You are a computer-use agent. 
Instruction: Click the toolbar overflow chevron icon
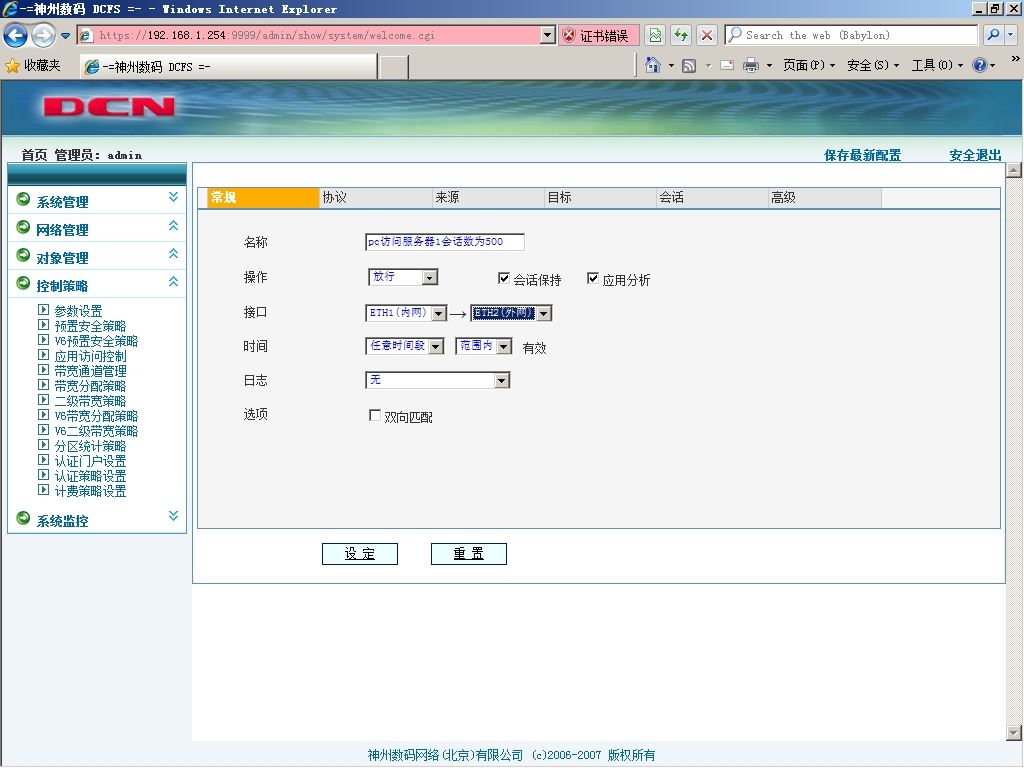[x=1016, y=58]
